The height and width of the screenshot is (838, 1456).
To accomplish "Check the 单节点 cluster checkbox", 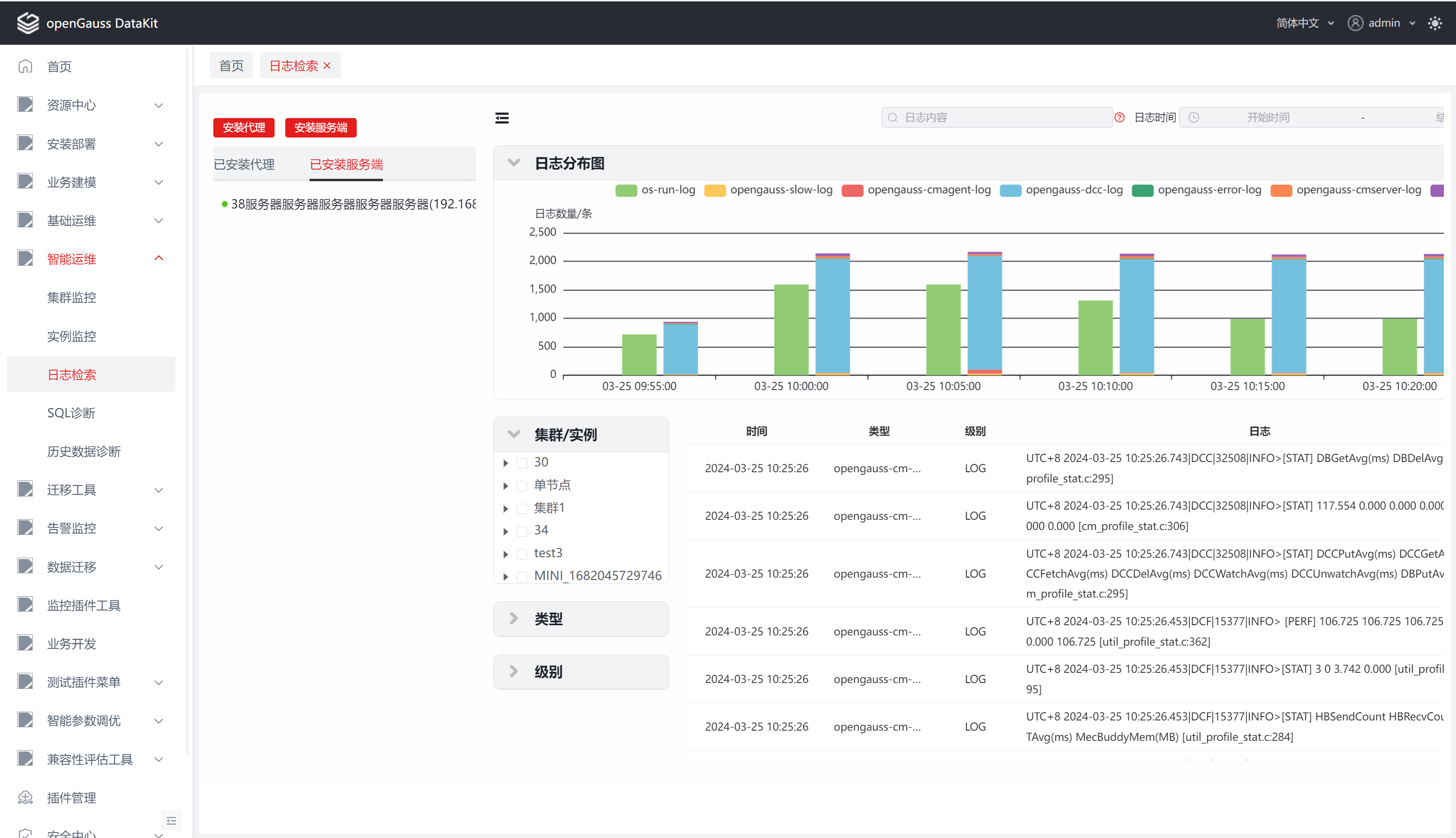I will pos(521,486).
